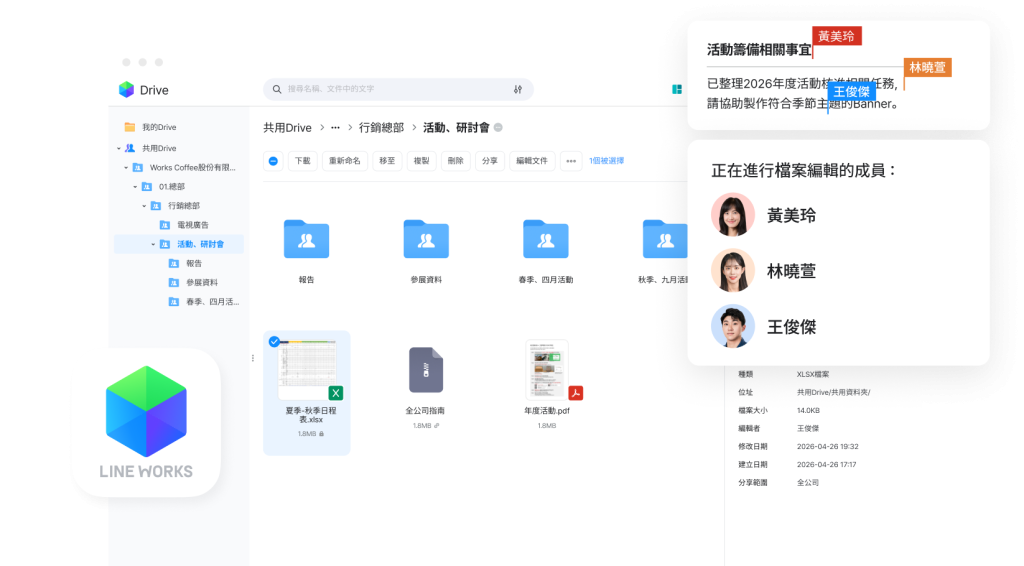
Task: Select 我的Drive in the sidebar
Action: [158, 127]
